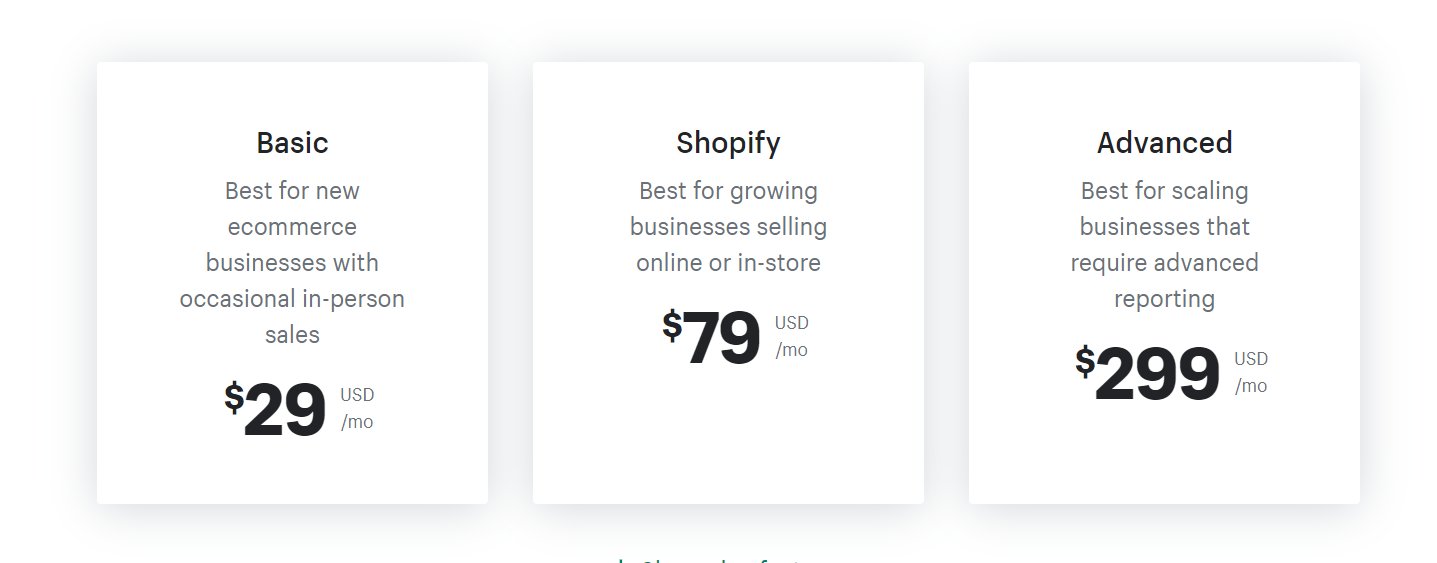
Task: Click the dollar sign beside 299
Action: (x=1085, y=361)
